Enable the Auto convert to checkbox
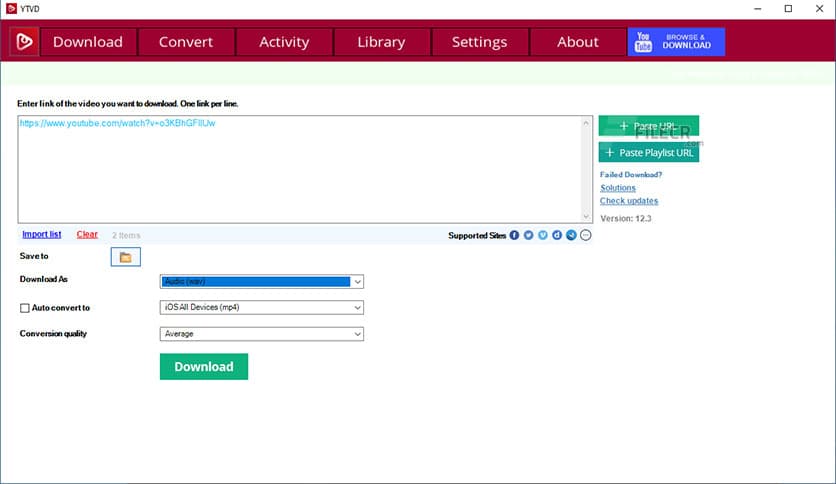The image size is (836, 484). [x=25, y=308]
